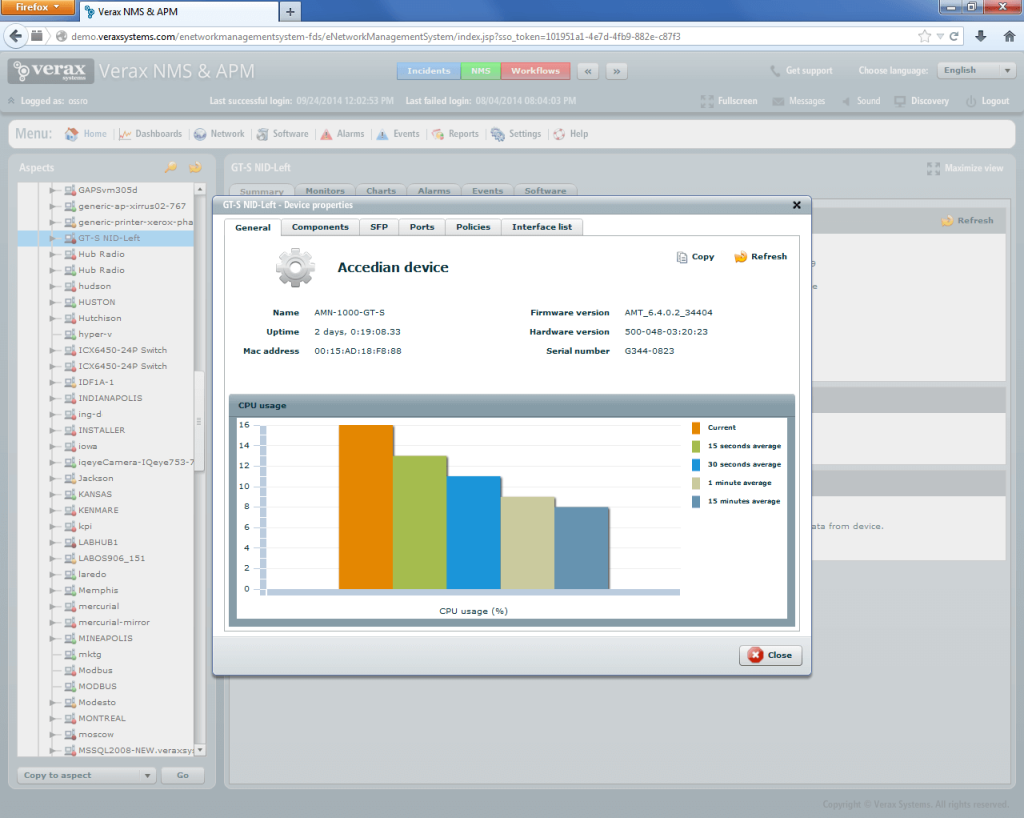This screenshot has height=818, width=1024.
Task: Switch to the Components tab
Action: click(x=320, y=227)
